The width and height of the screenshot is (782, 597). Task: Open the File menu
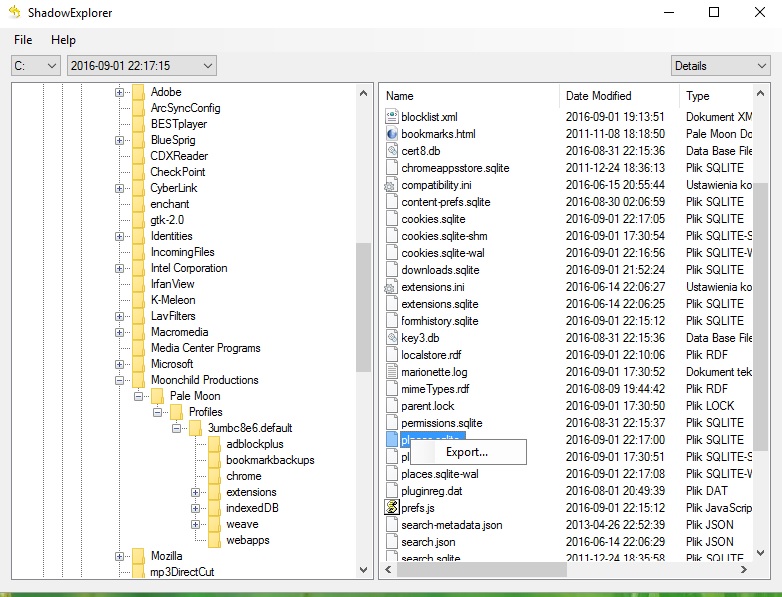(23, 40)
